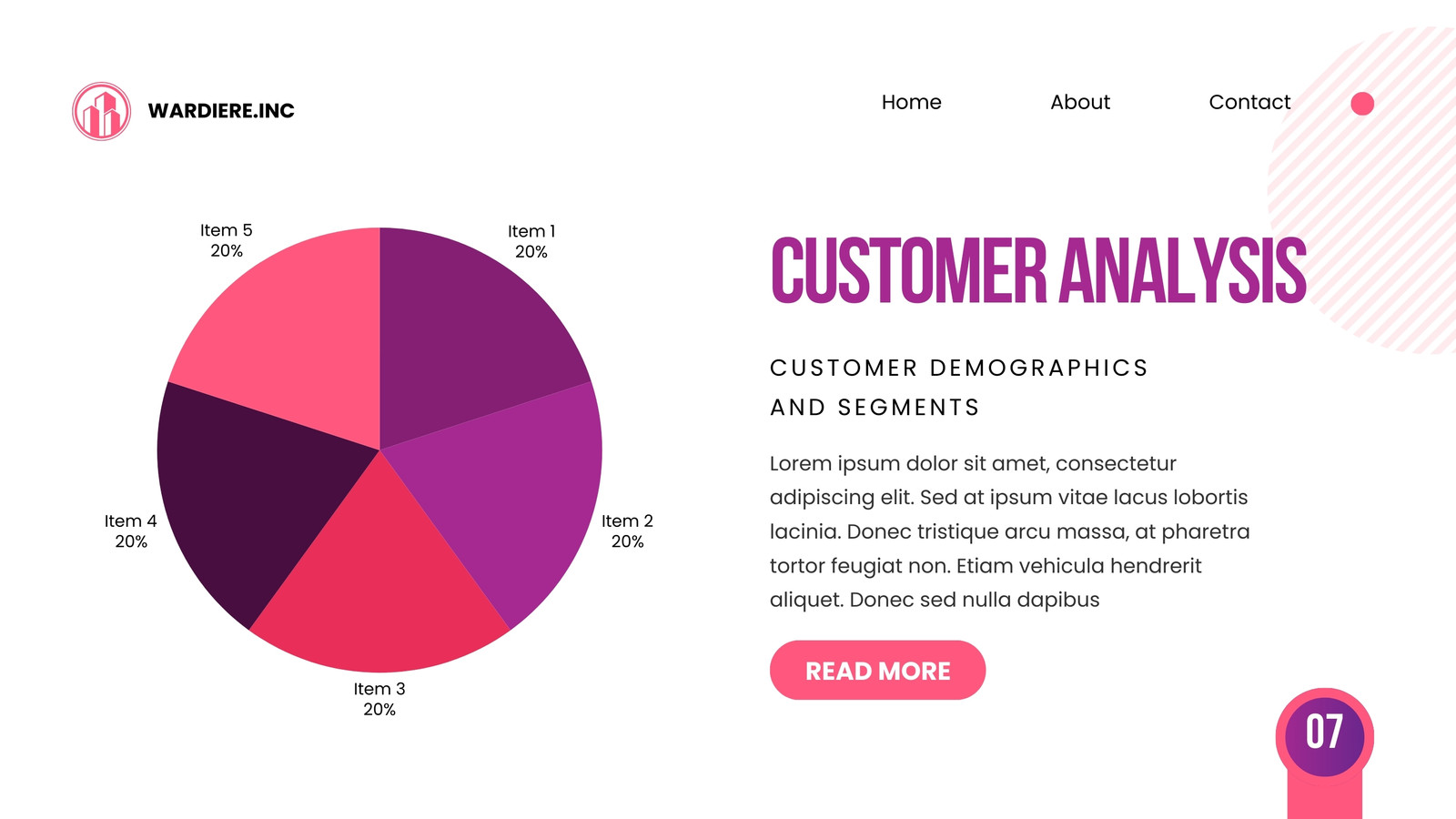Select the red Item 3 pie slice

coord(379,582)
